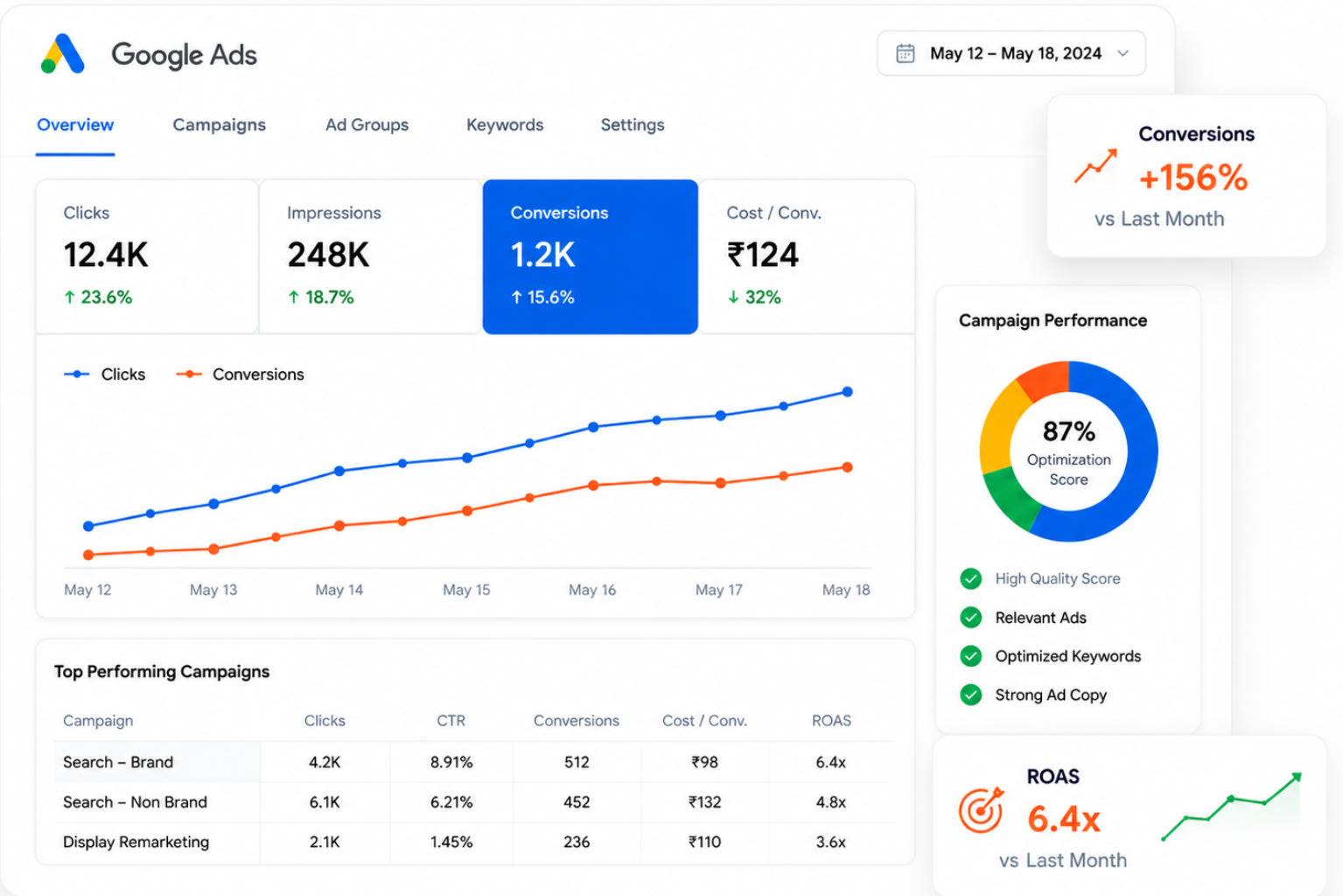1343x896 pixels.
Task: Click the check icon for Relevant Ads
Action: click(970, 618)
